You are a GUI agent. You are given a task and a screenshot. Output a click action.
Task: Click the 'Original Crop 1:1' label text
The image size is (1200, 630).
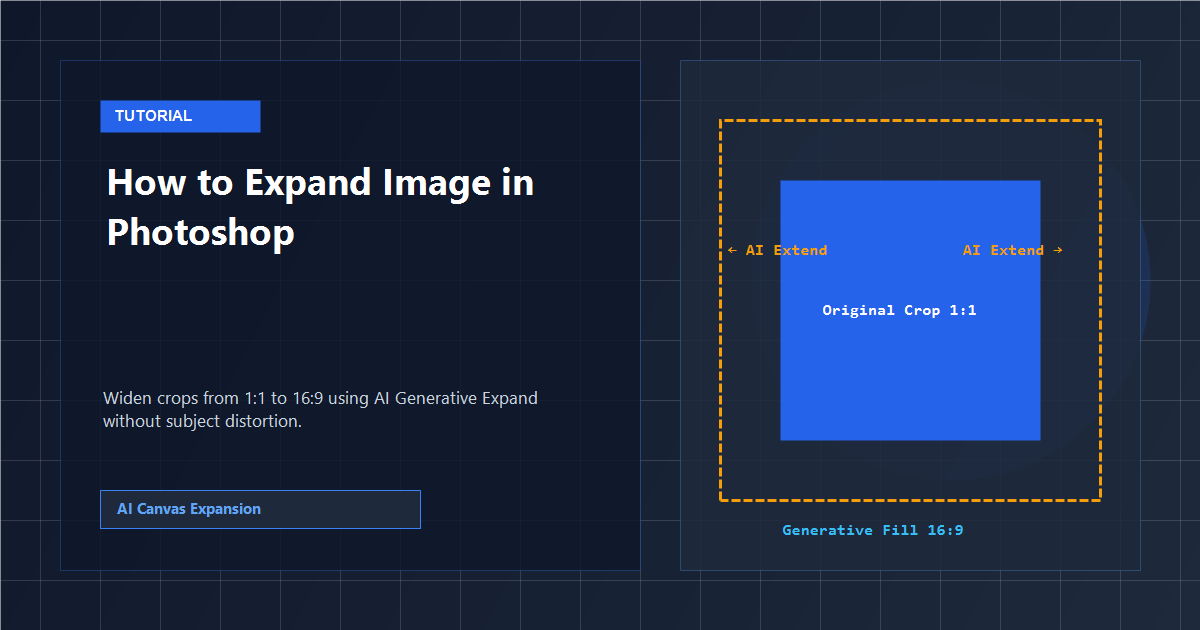[899, 310]
